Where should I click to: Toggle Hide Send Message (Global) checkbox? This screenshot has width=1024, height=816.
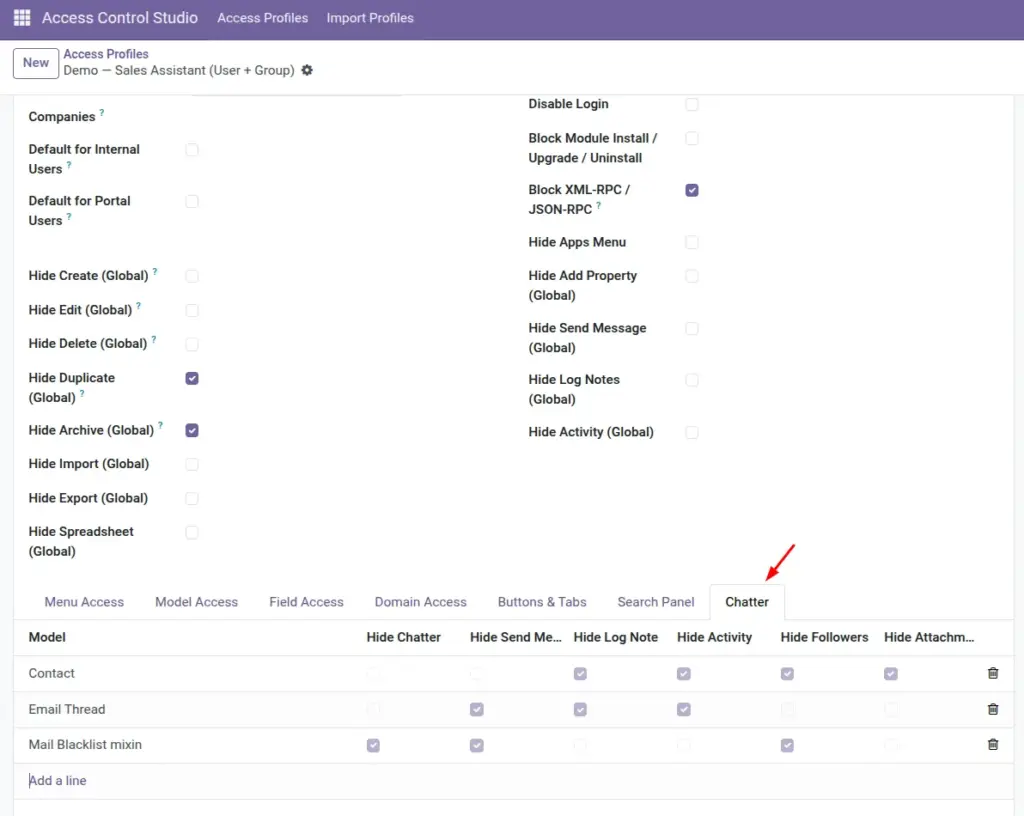692,328
